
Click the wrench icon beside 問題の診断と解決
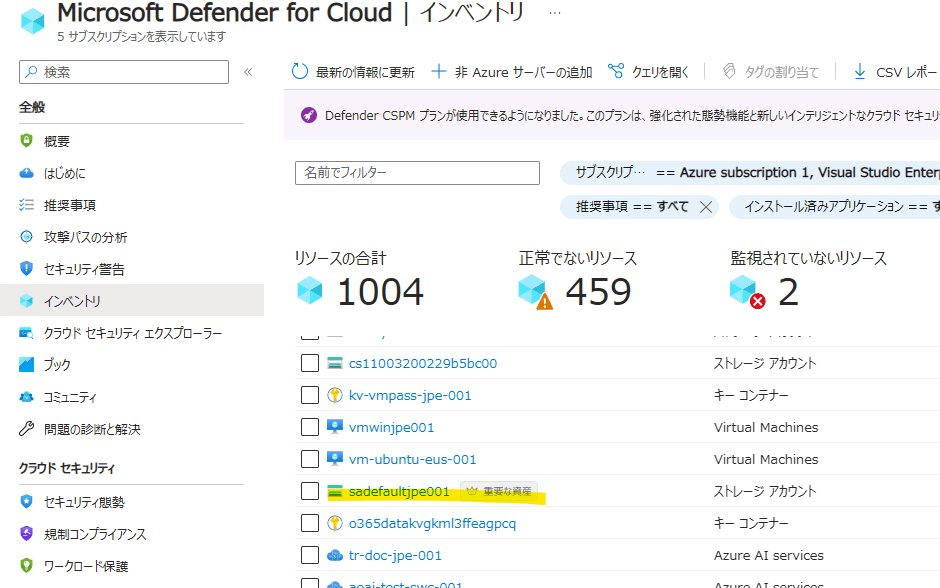(26, 429)
